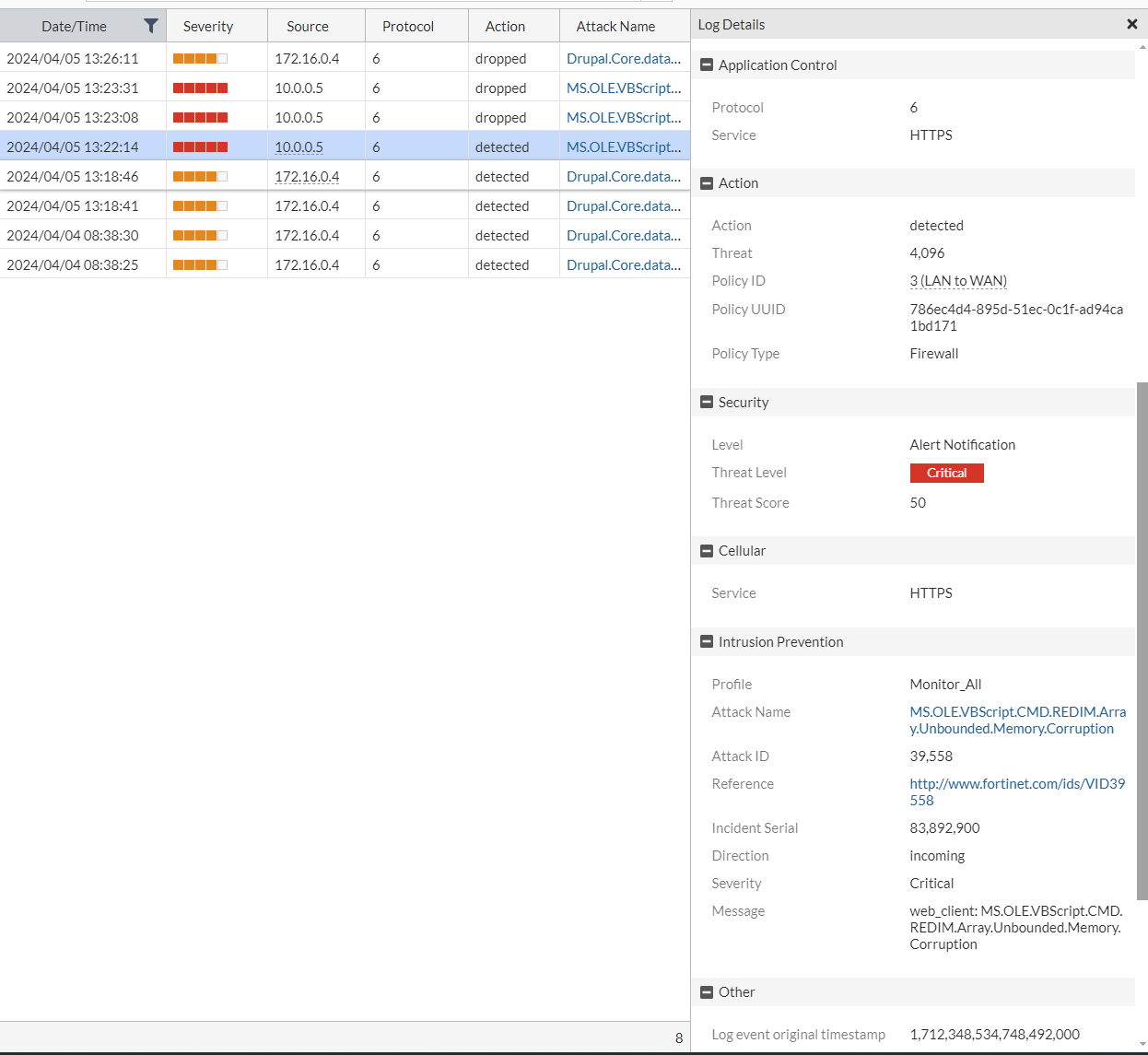
Task: Collapse the Security section
Action: pyautogui.click(x=707, y=403)
